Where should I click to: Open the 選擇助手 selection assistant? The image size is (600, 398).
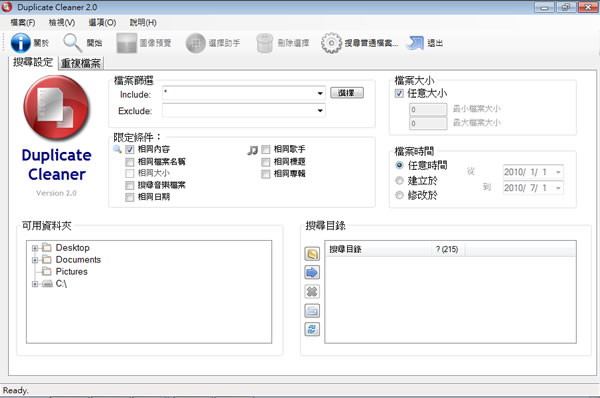[x=213, y=43]
